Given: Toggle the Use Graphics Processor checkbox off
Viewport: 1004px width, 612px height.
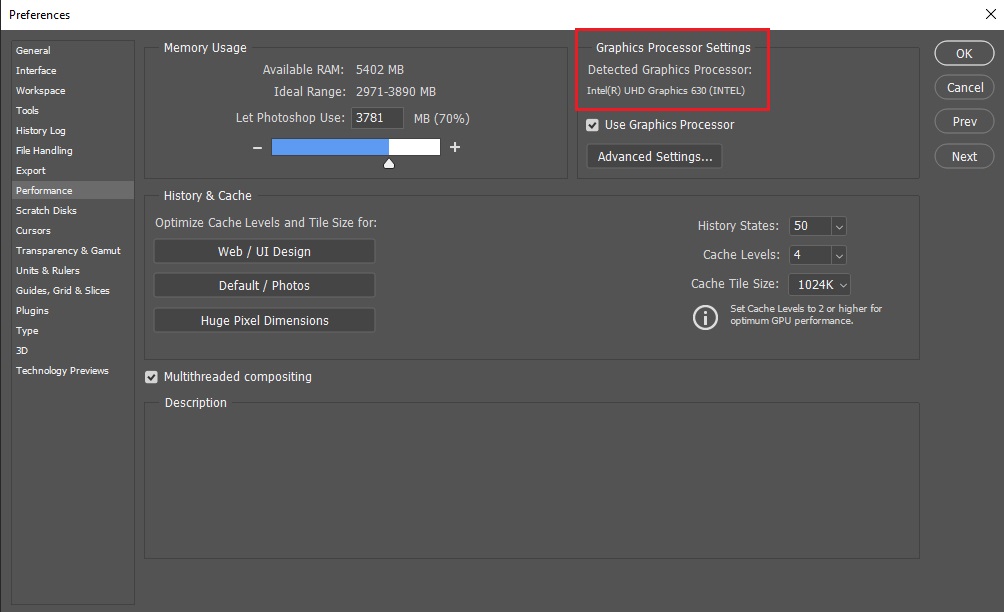Looking at the screenshot, I should [591, 124].
